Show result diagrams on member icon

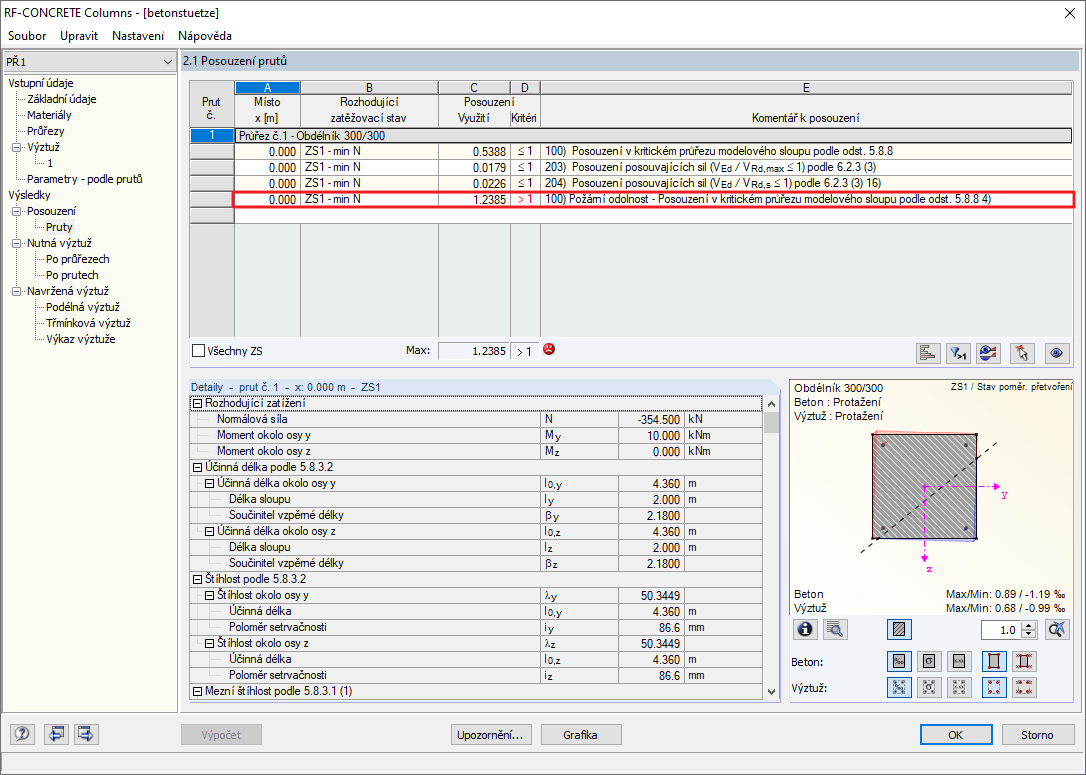pyautogui.click(x=988, y=353)
